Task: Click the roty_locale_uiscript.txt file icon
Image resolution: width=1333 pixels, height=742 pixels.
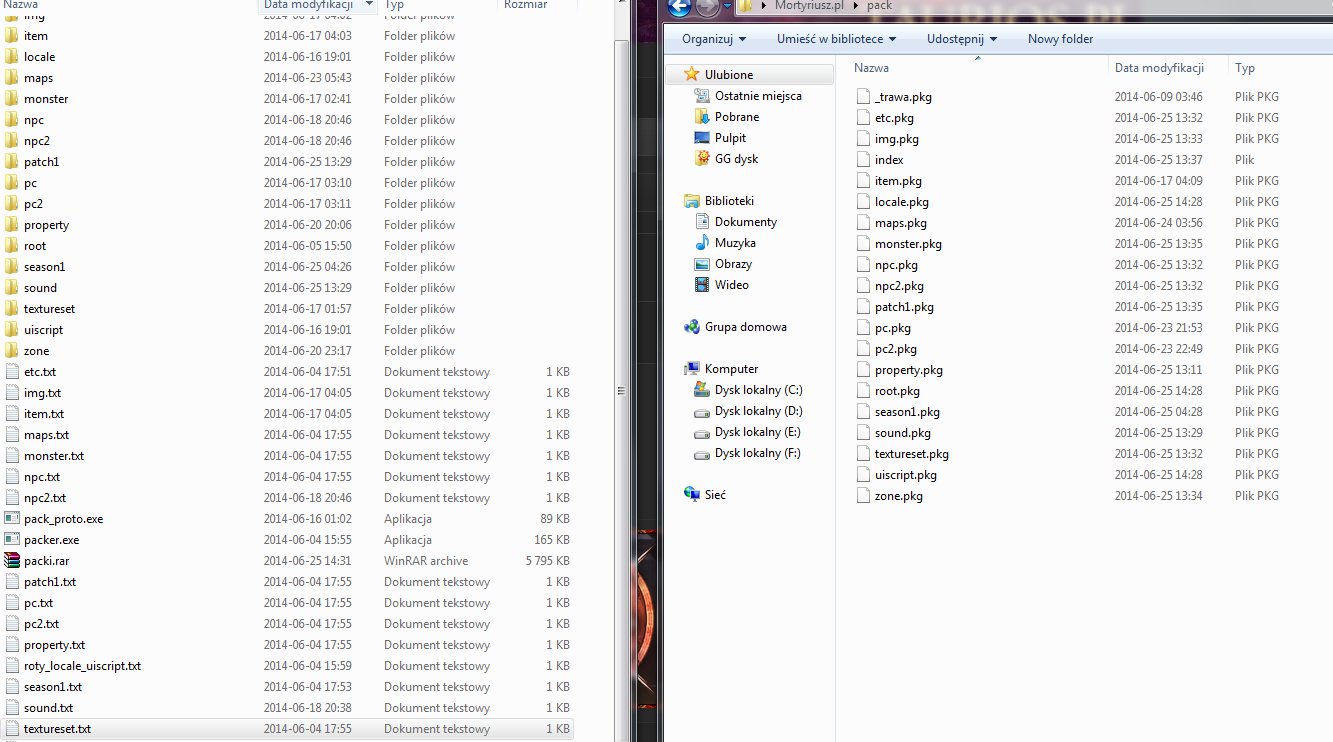Action: point(12,666)
